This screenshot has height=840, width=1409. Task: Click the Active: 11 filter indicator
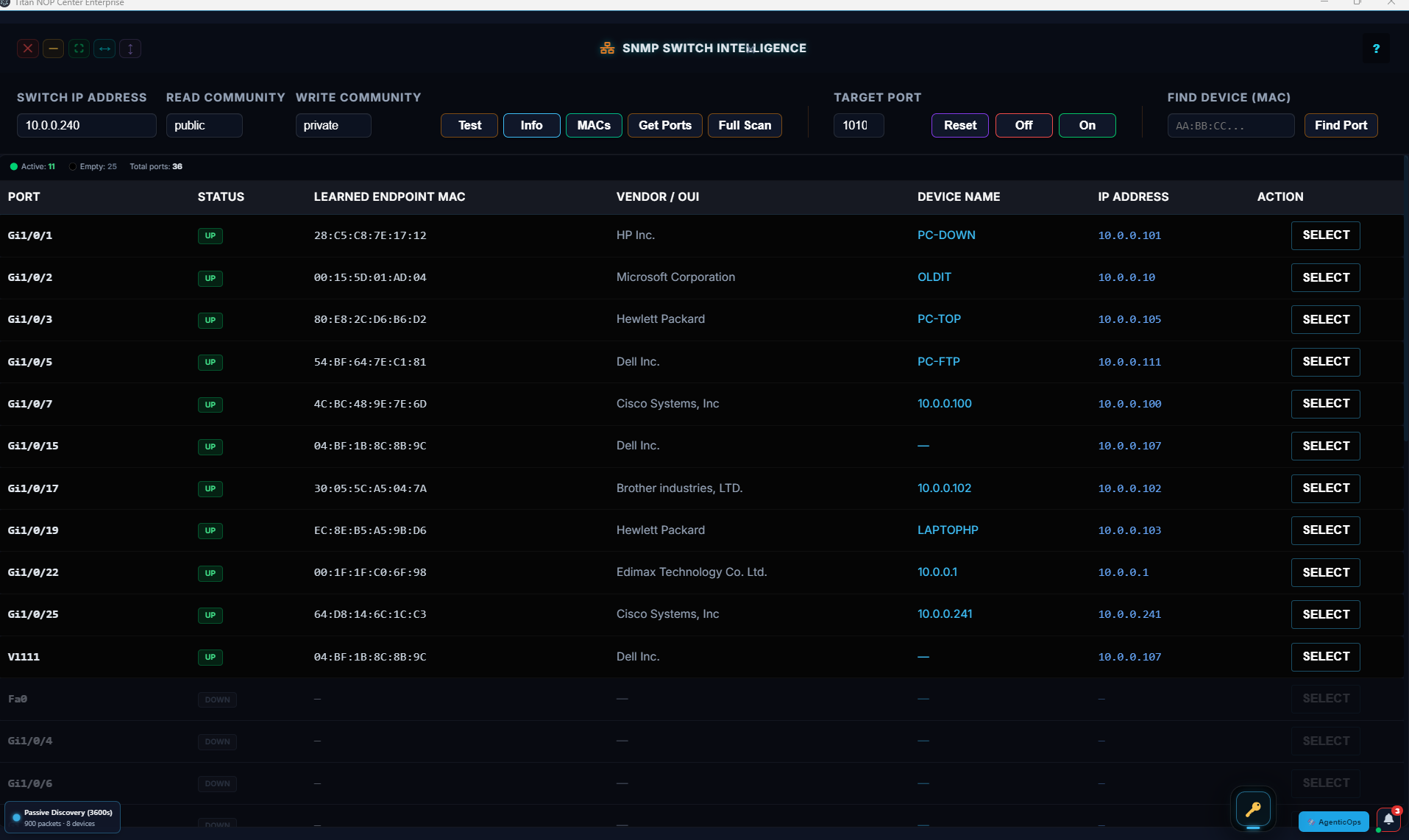[32, 166]
